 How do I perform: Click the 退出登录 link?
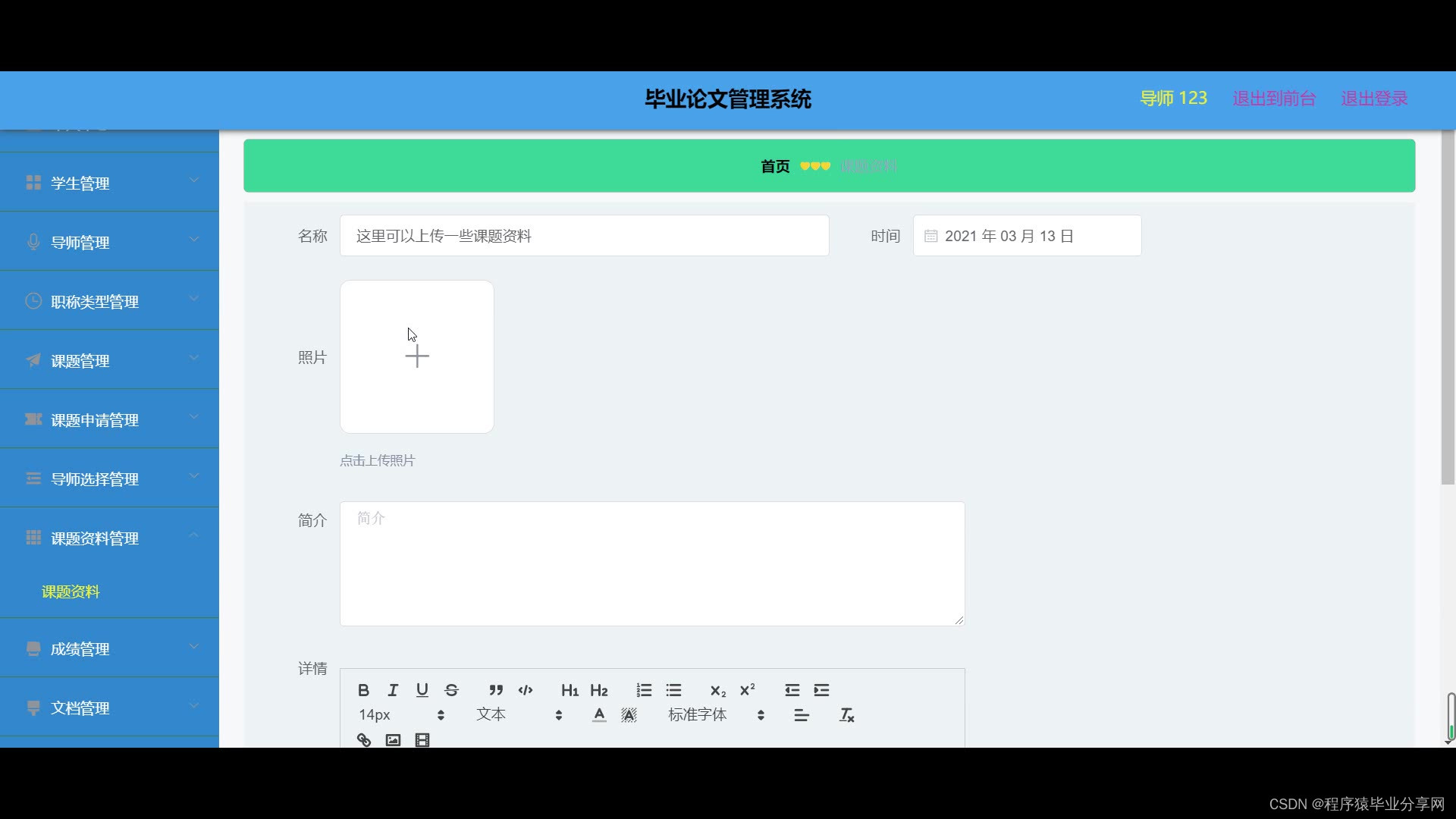(x=1374, y=99)
